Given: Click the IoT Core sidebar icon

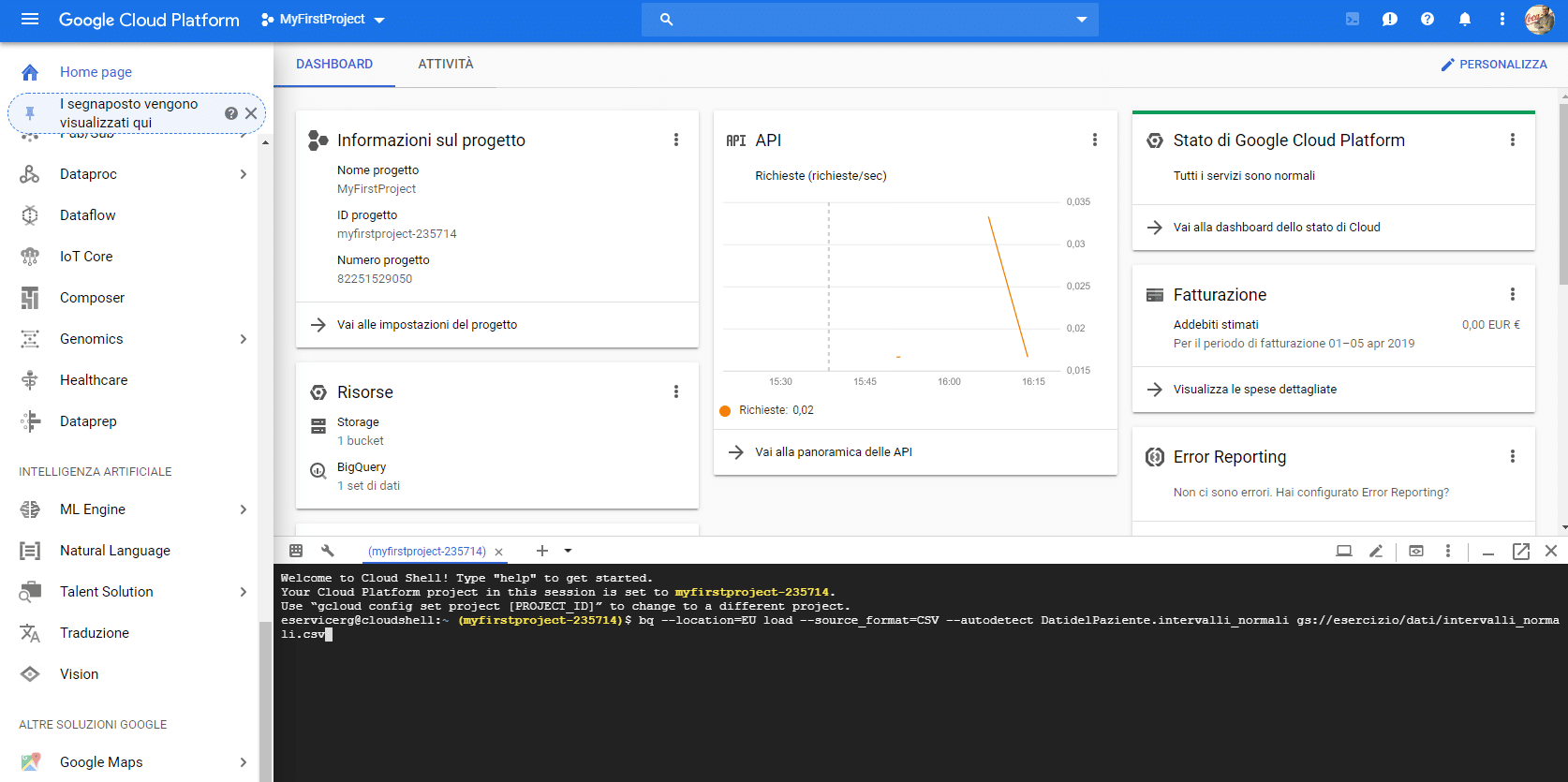Looking at the screenshot, I should [x=30, y=257].
